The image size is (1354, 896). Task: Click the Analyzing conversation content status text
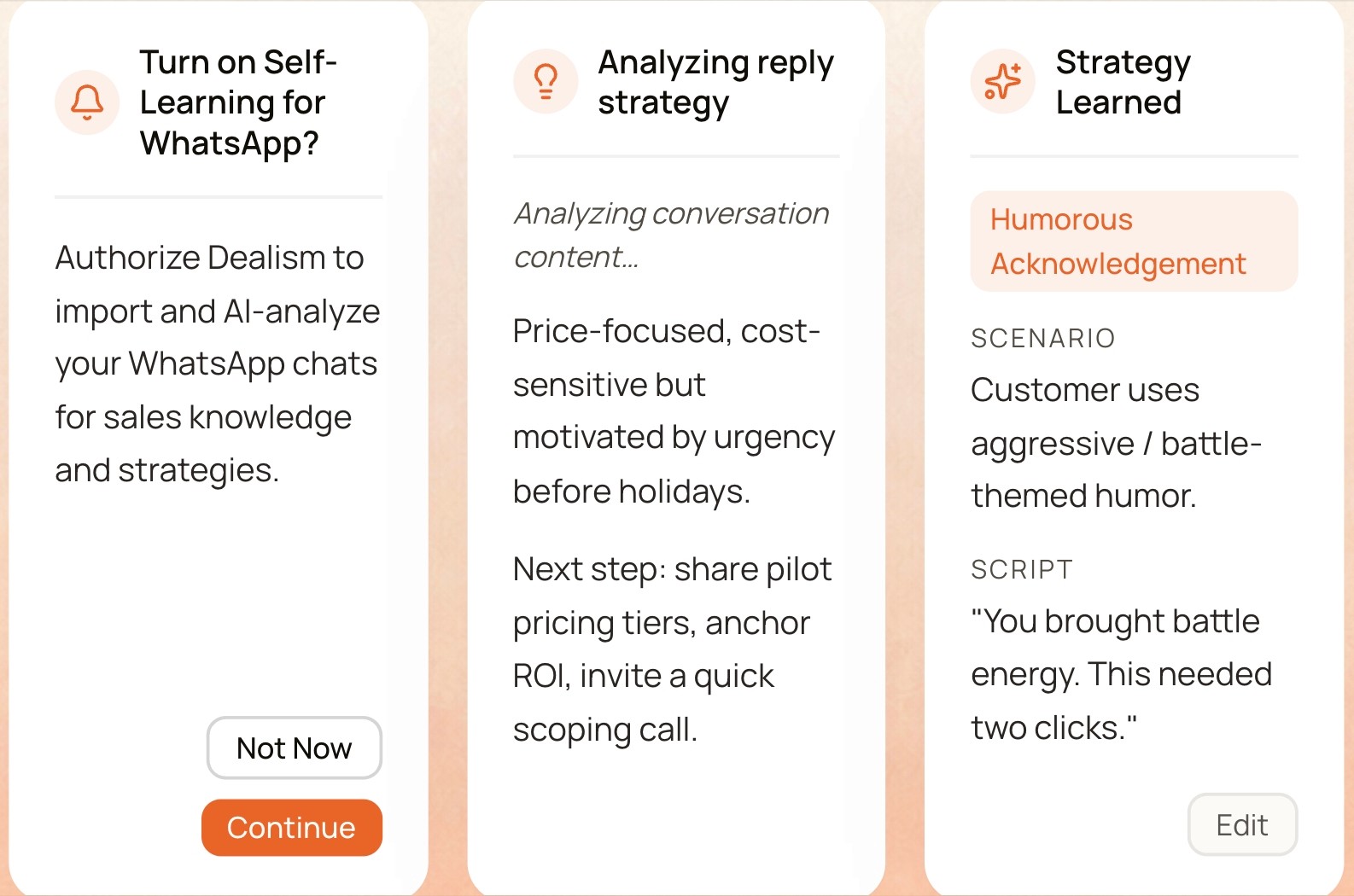pyautogui.click(x=671, y=235)
